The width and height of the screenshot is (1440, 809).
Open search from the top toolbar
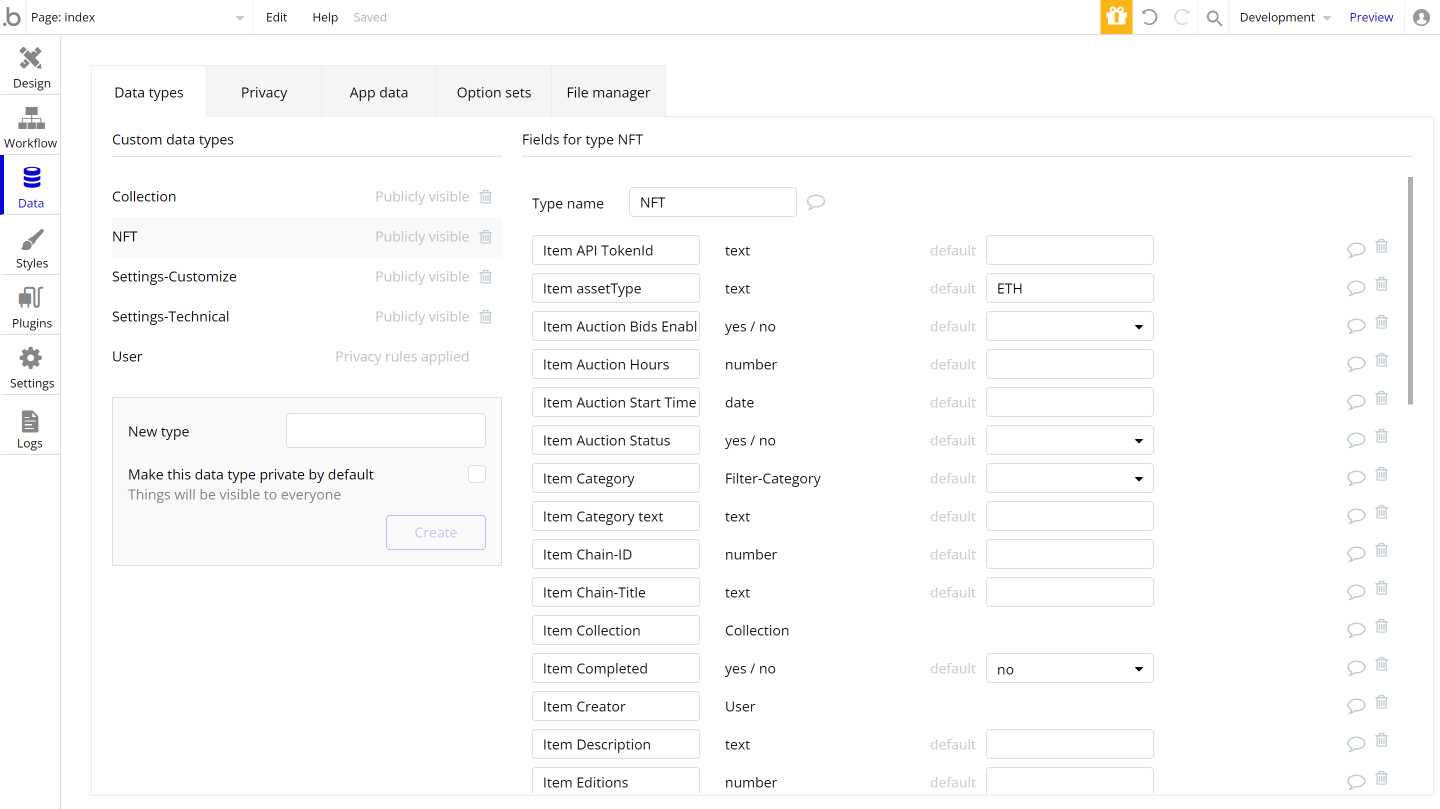pyautogui.click(x=1213, y=17)
